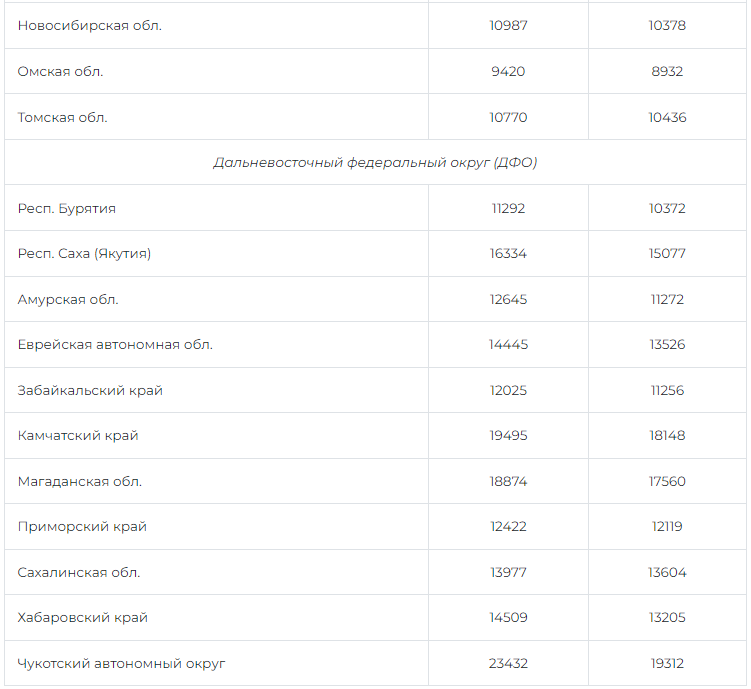Select the Чукотский автономный округ row label
The image size is (751, 689).
point(122,664)
